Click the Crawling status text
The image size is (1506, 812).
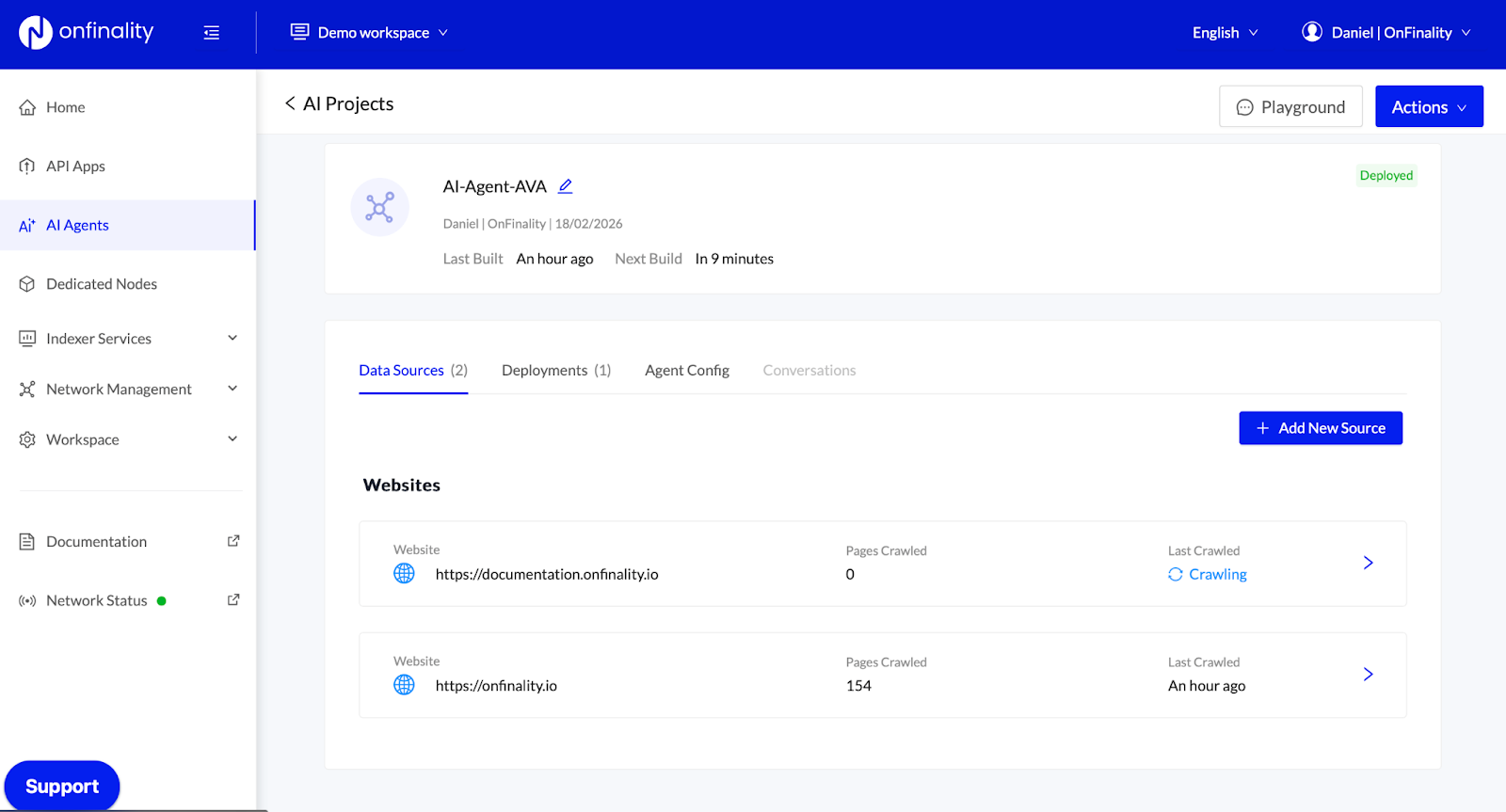[x=1218, y=574]
